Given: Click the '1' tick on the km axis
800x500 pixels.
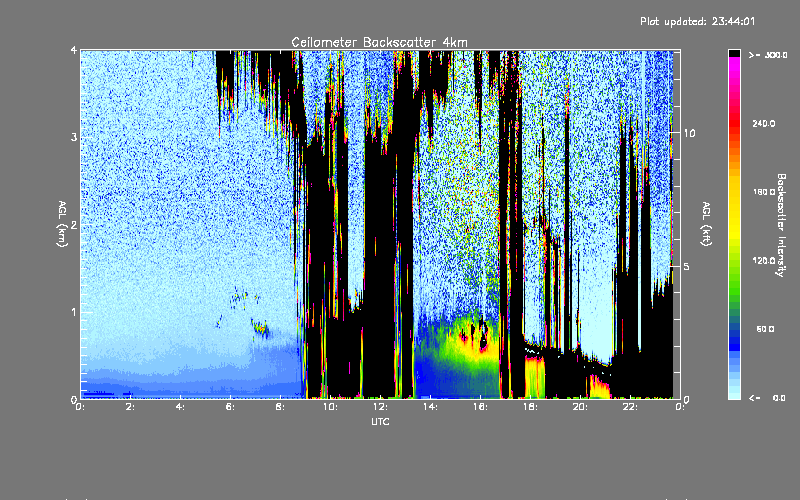Looking at the screenshot, I should [74, 312].
